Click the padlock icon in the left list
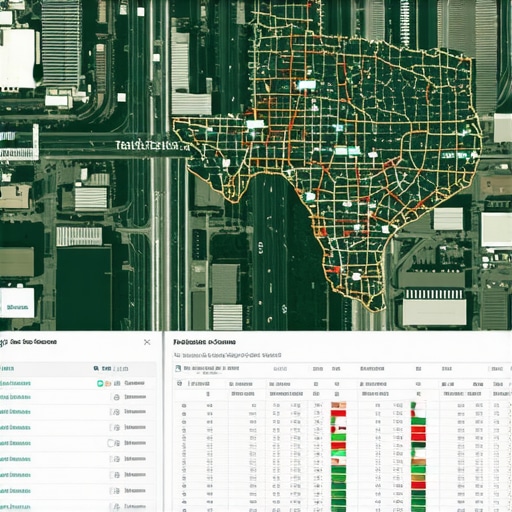Viewport: 512px width, 512px height. click(x=117, y=397)
